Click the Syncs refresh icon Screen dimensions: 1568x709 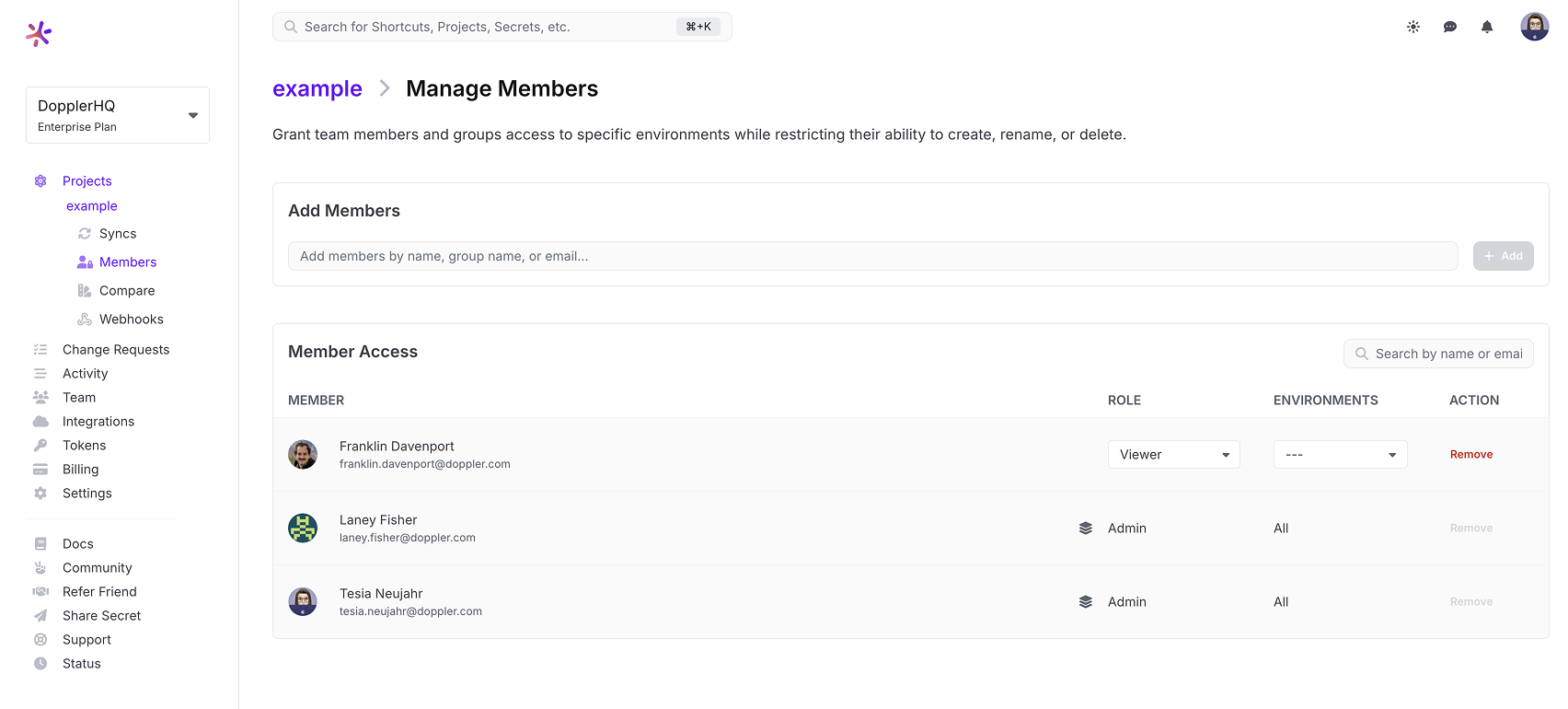[85, 234]
